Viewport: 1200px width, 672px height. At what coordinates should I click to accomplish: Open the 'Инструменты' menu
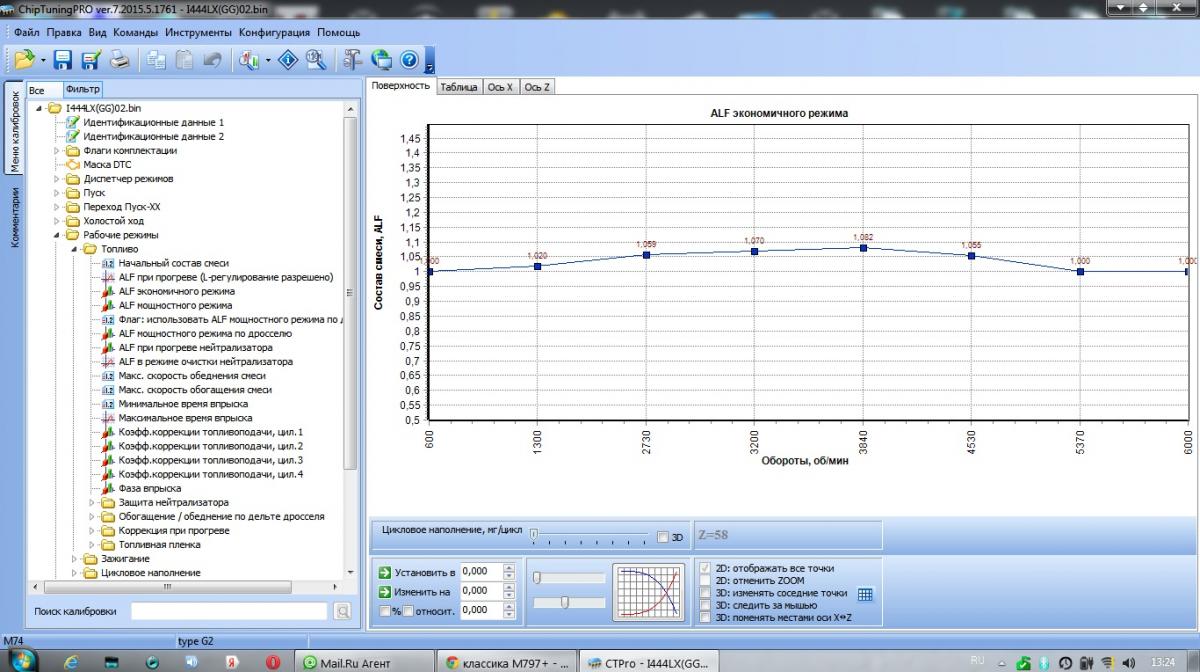(199, 32)
